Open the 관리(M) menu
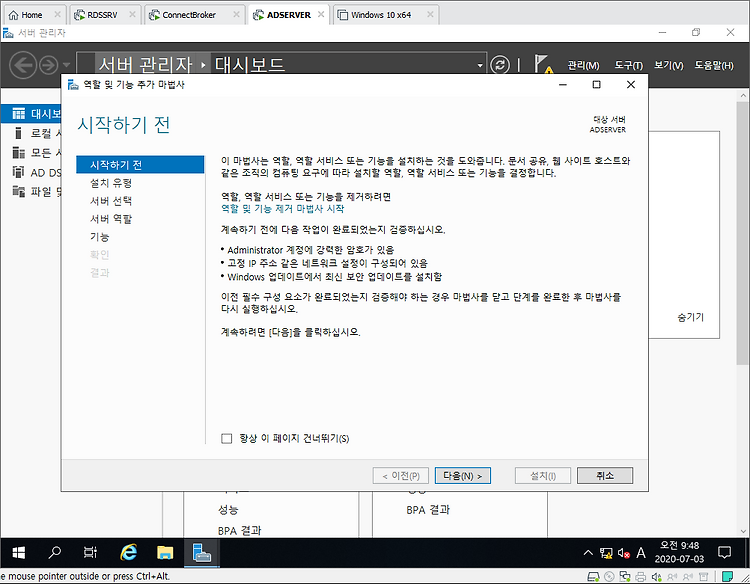Viewport: 750px width, 584px height. (x=583, y=65)
